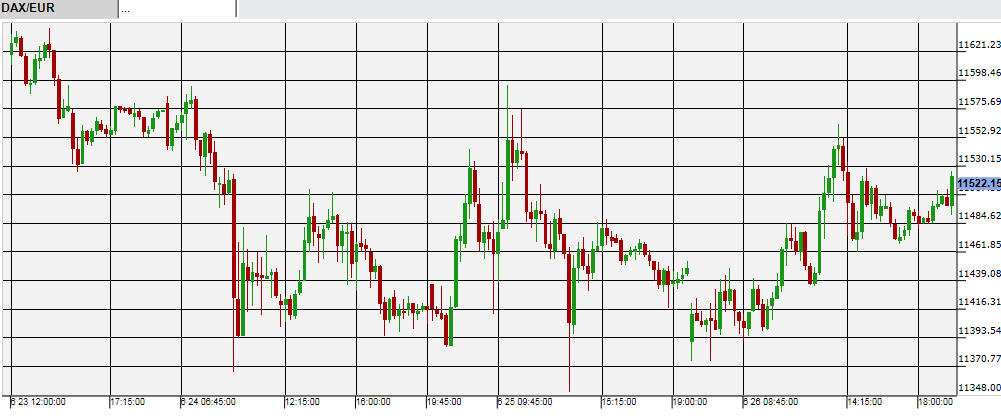
Task: Click the 11393.54 price level label
Action: point(978,331)
